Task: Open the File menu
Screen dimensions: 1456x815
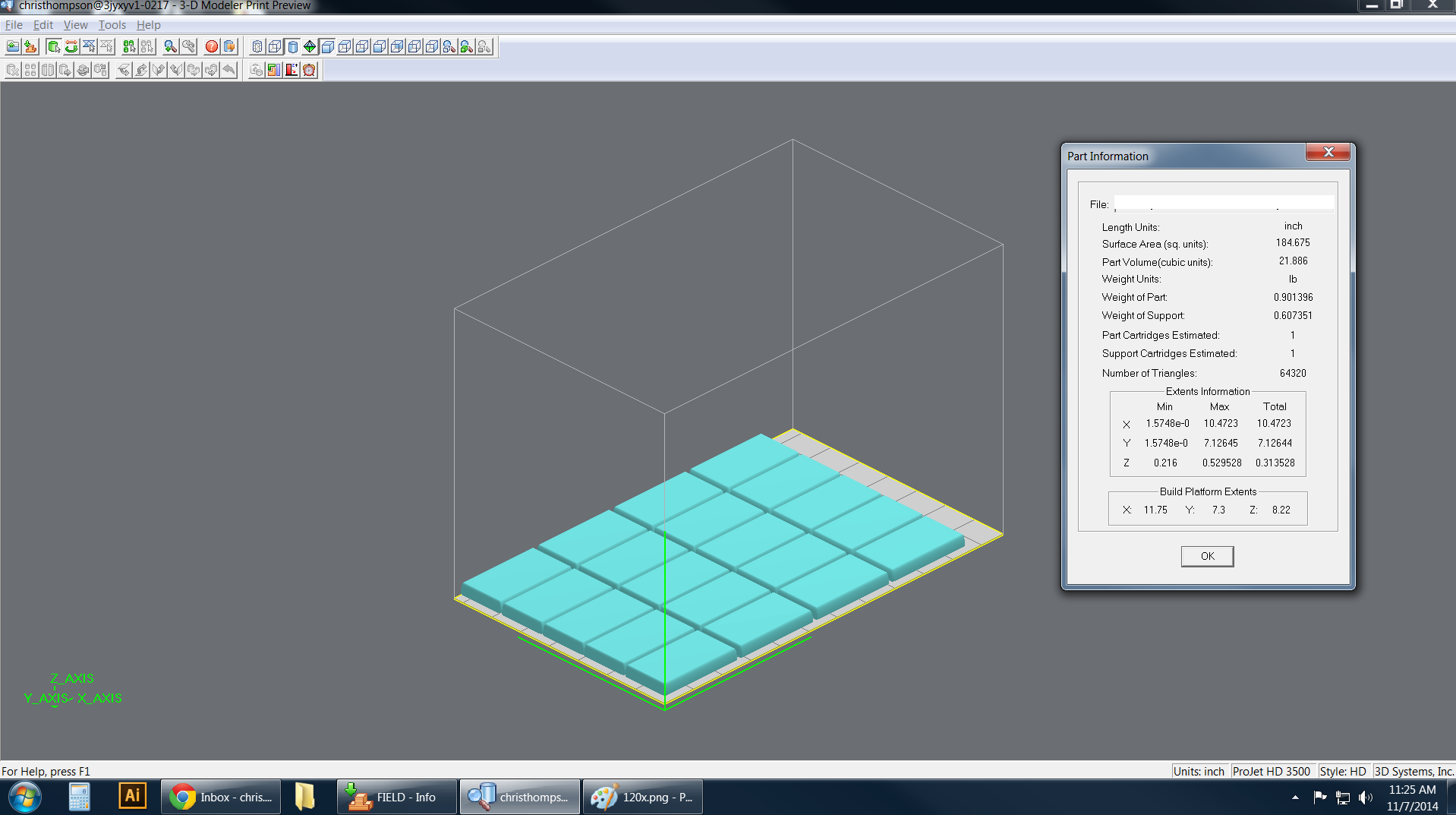Action: pos(14,25)
